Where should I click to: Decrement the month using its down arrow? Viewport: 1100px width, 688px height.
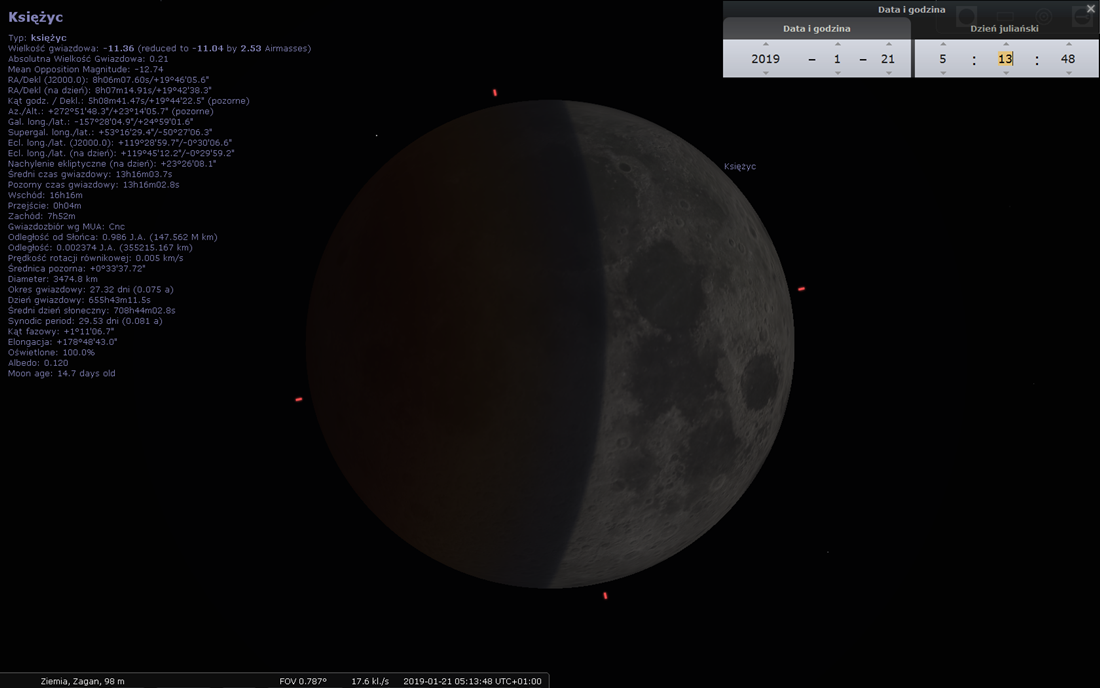pyautogui.click(x=838, y=73)
